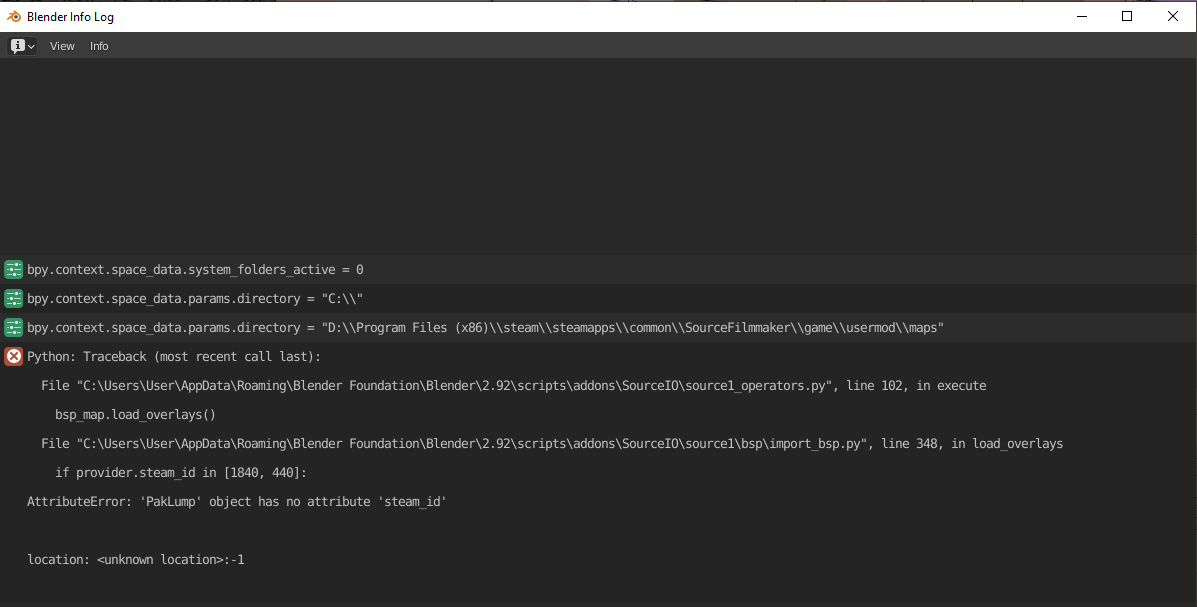The height and width of the screenshot is (607, 1197).
Task: Open the View menu
Action: coord(61,45)
